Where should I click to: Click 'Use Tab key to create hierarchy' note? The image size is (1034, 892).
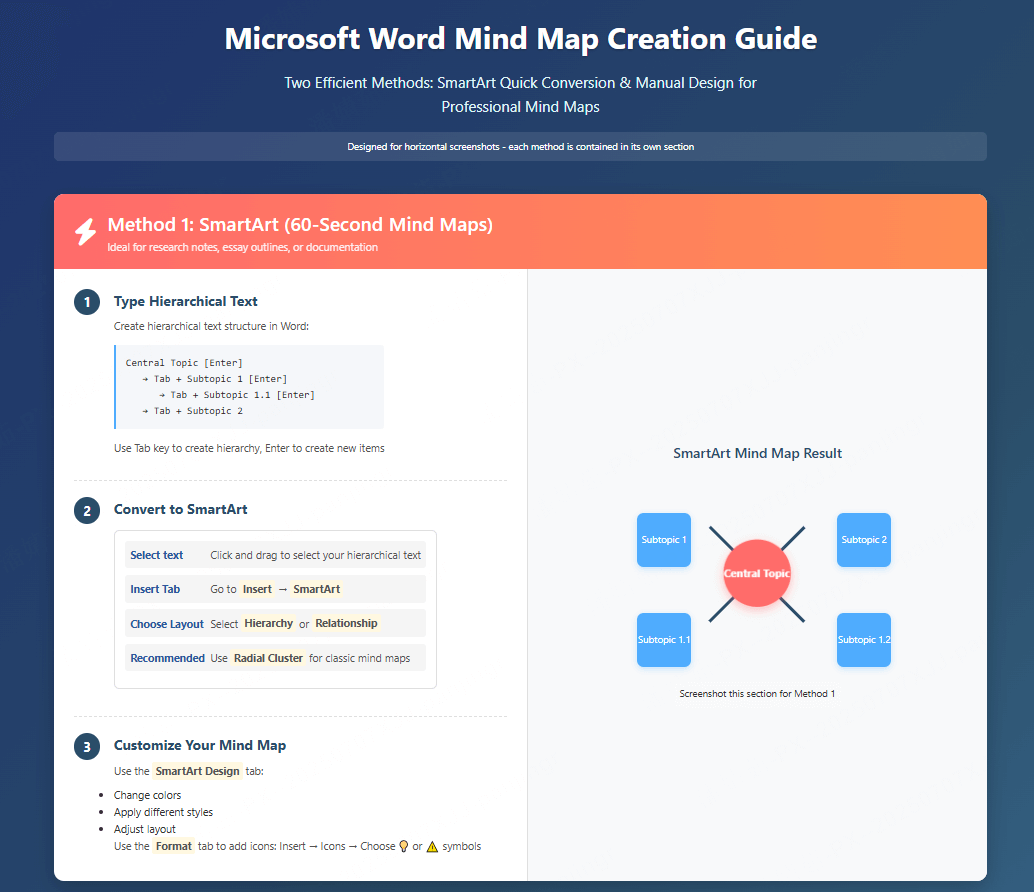click(x=249, y=448)
